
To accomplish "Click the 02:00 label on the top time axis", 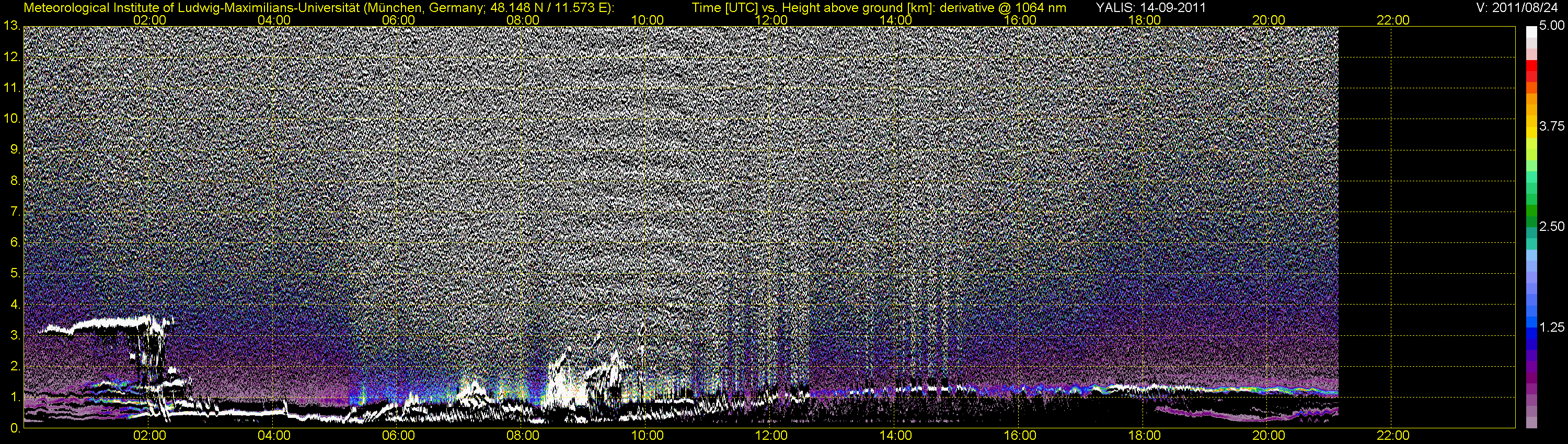I will (x=149, y=20).
